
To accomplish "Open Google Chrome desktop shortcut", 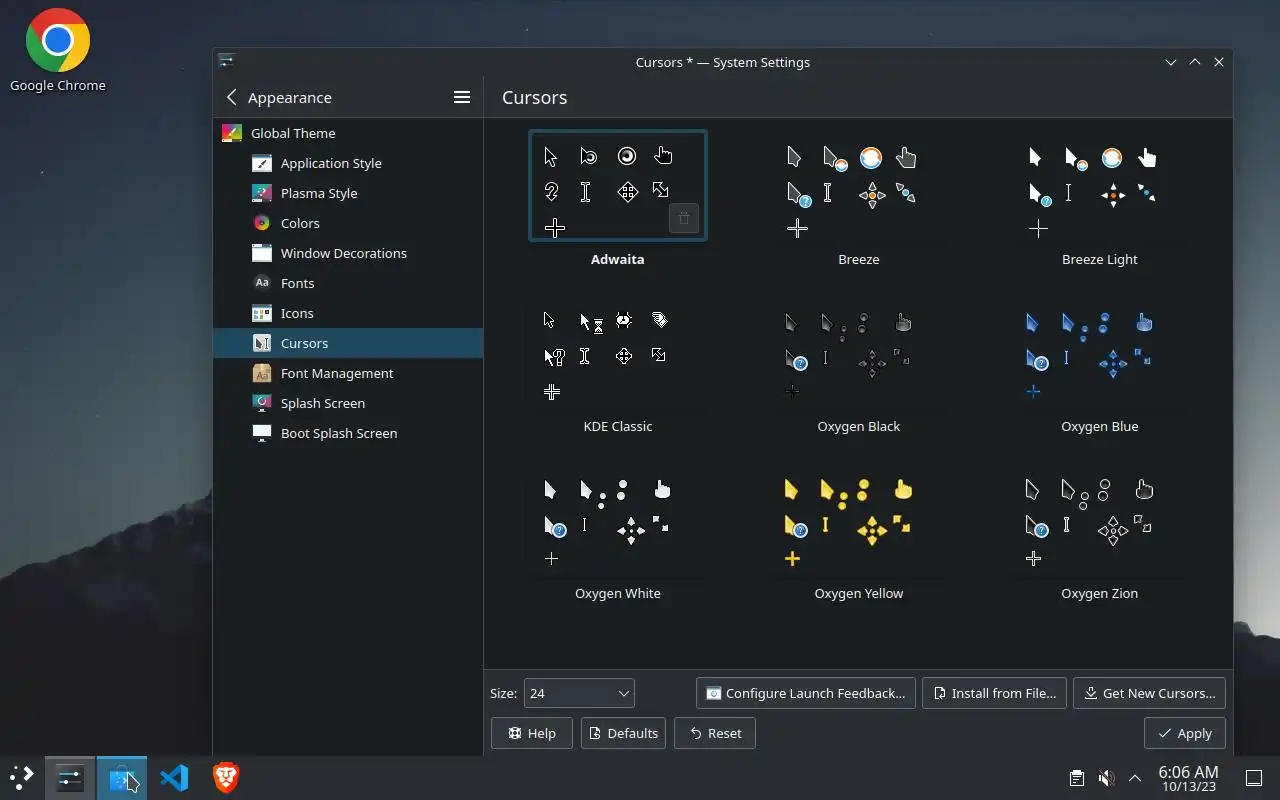I will click(58, 51).
